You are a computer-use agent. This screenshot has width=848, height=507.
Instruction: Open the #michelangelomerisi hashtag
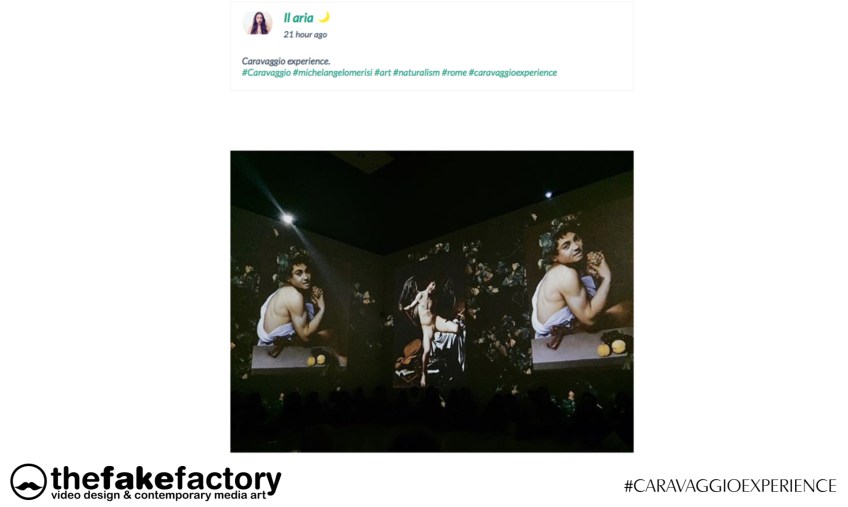pos(333,73)
